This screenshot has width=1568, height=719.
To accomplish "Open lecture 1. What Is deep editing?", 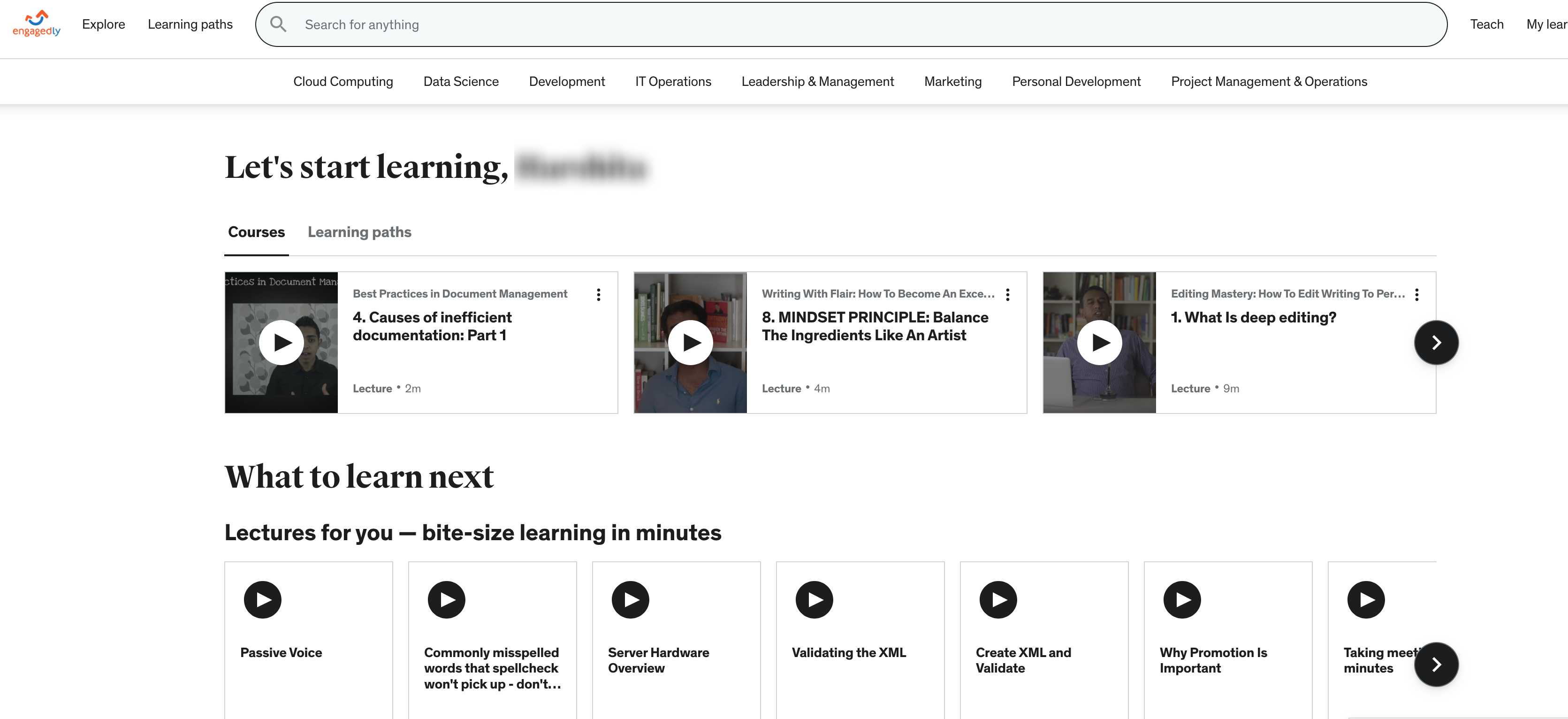I will click(1254, 318).
